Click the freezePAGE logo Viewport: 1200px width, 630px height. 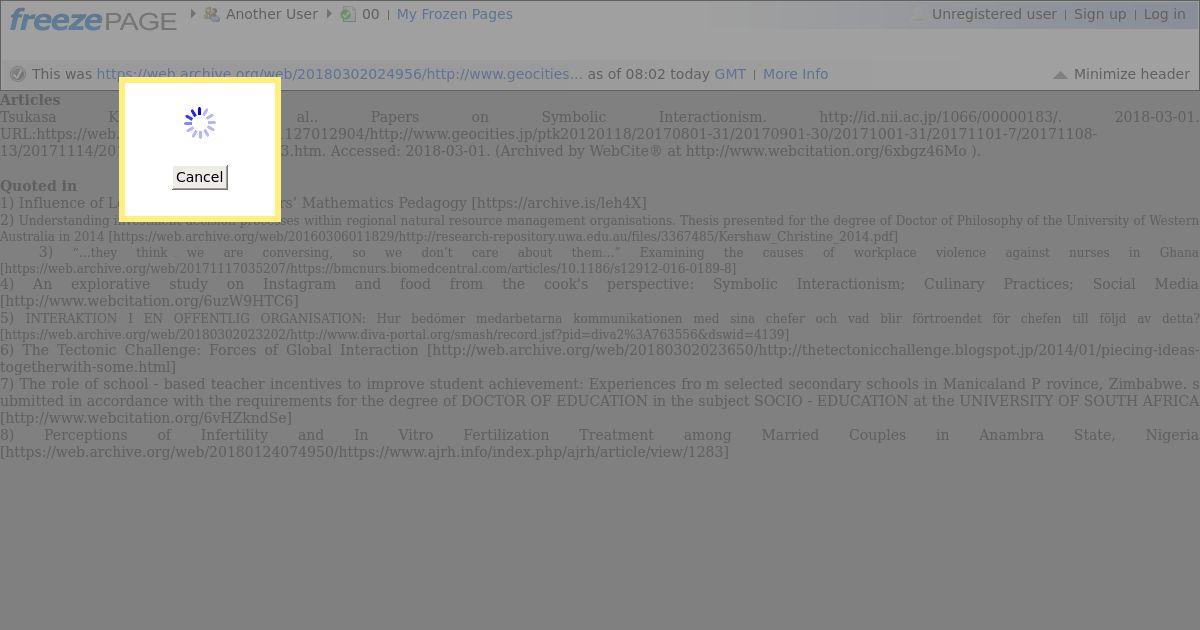coord(93,20)
